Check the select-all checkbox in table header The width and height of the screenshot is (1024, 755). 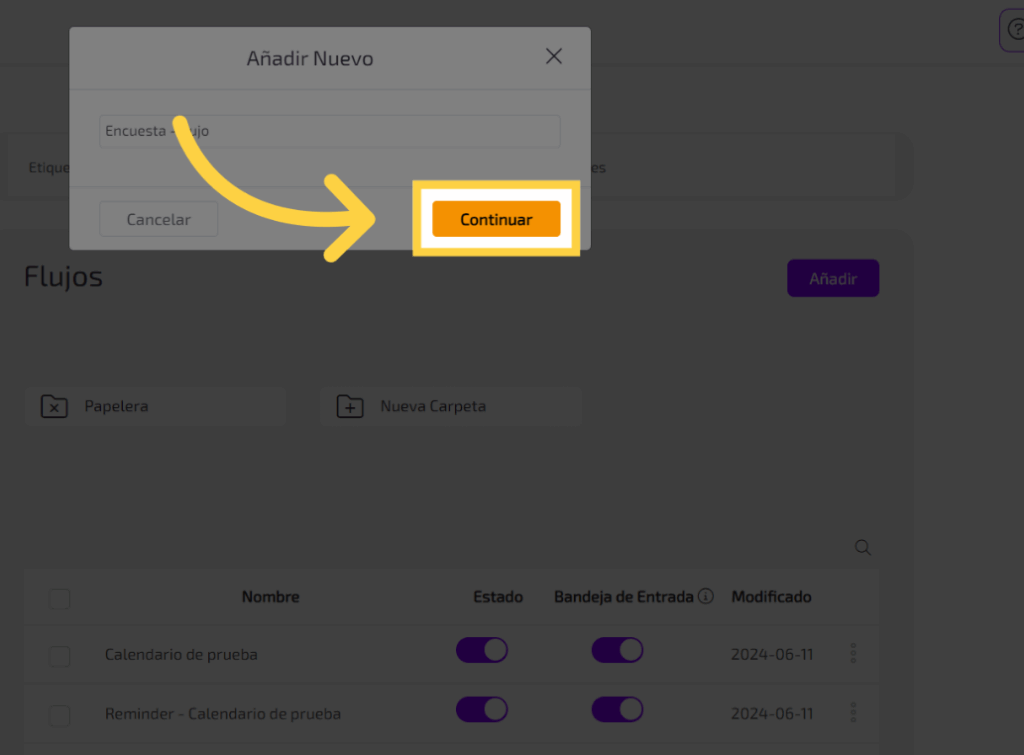pyautogui.click(x=60, y=599)
